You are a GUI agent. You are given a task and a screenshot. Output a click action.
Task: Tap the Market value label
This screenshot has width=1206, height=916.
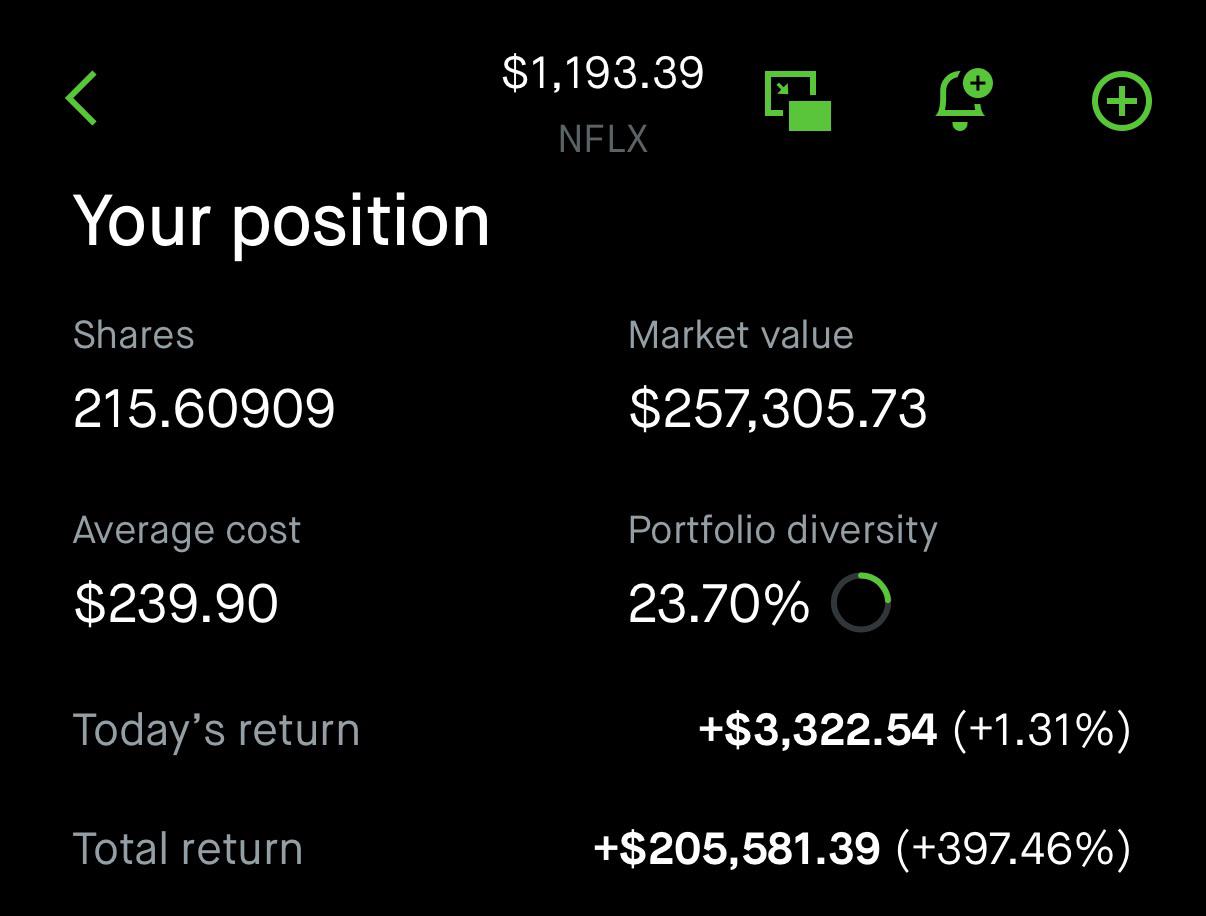click(x=741, y=335)
